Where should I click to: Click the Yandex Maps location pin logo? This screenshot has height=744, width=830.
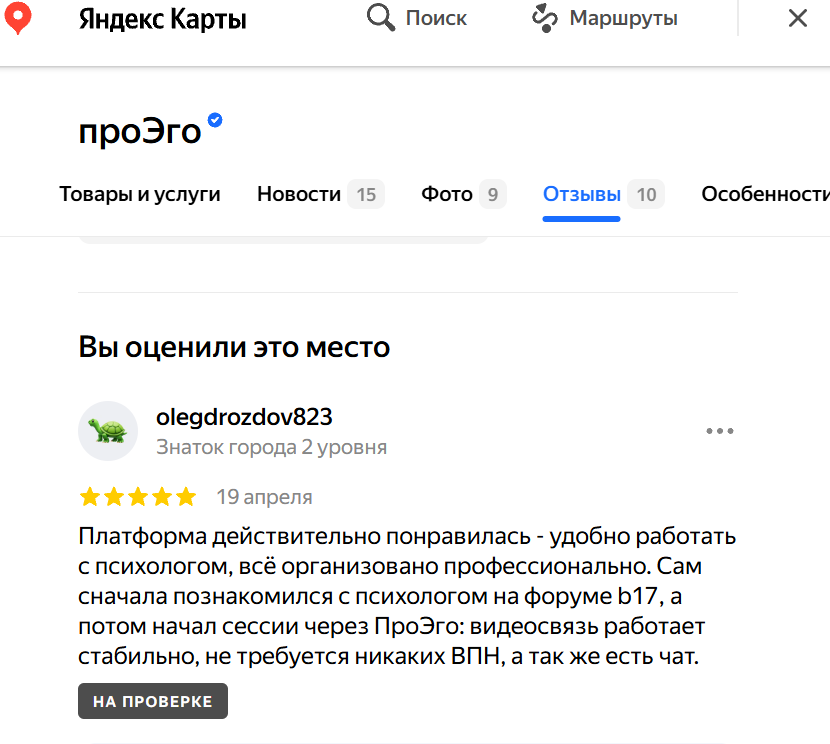tap(18, 18)
